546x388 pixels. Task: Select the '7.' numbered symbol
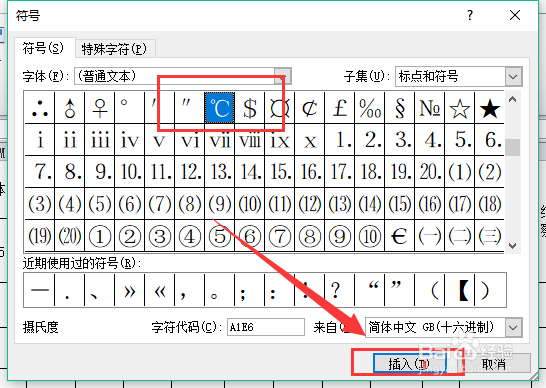point(40,172)
